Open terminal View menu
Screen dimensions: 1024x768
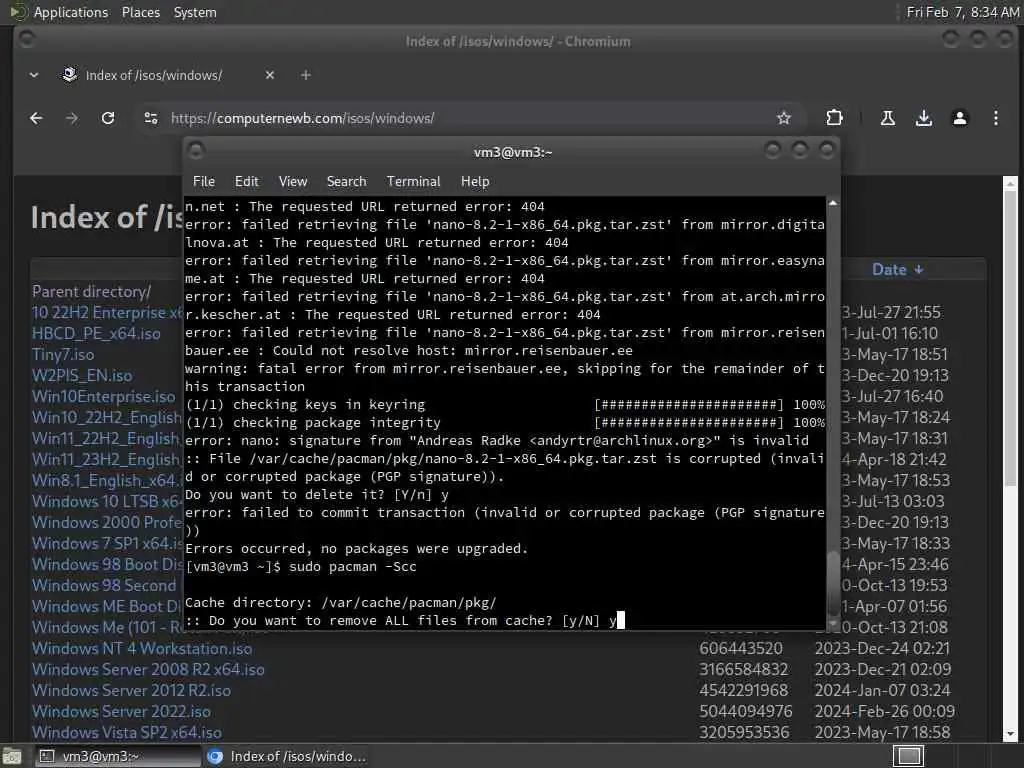click(293, 182)
